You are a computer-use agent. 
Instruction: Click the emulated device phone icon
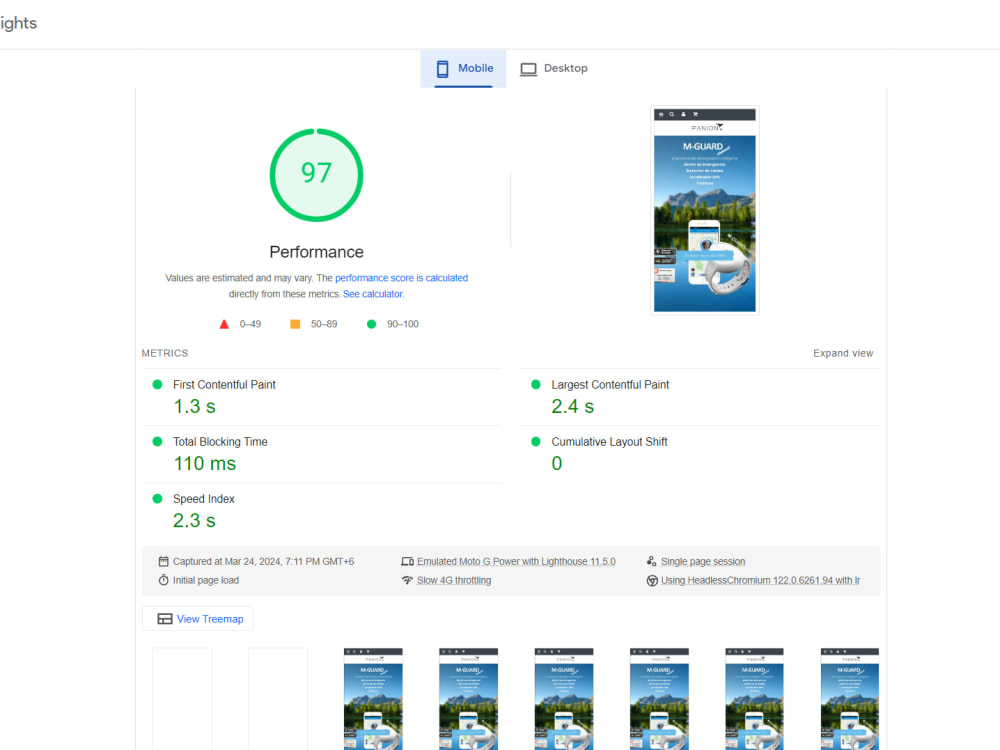click(x=407, y=561)
